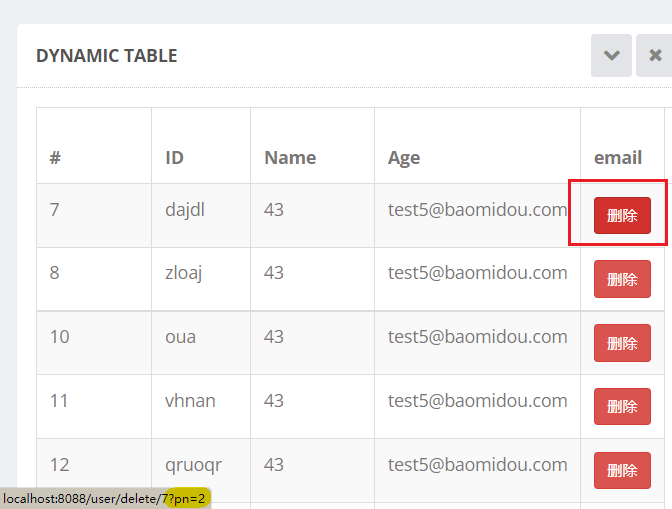Delete the qruoqr entry in row 12
Viewport: 672px width, 509px height.
[622, 471]
